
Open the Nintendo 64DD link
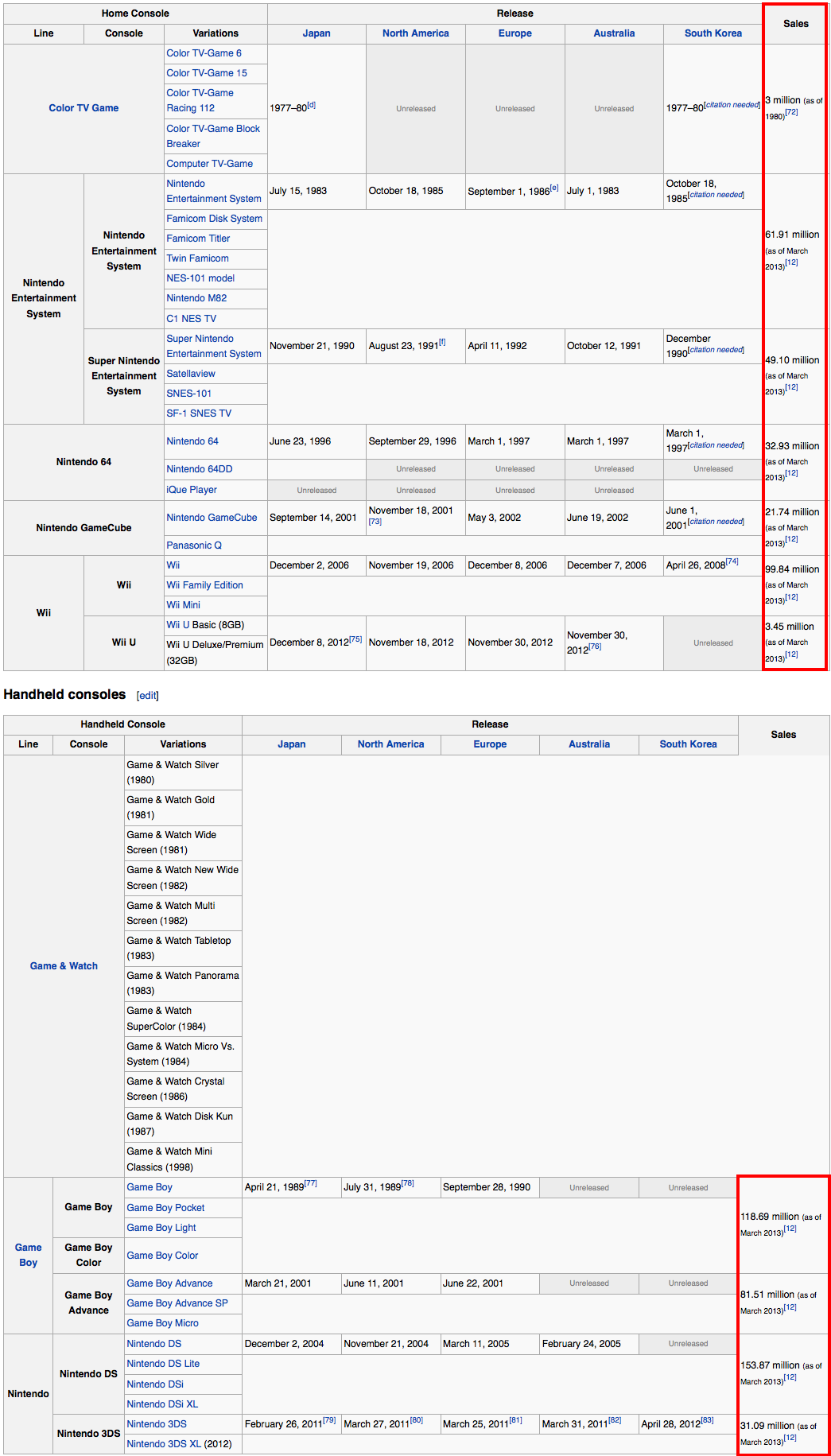click(200, 469)
